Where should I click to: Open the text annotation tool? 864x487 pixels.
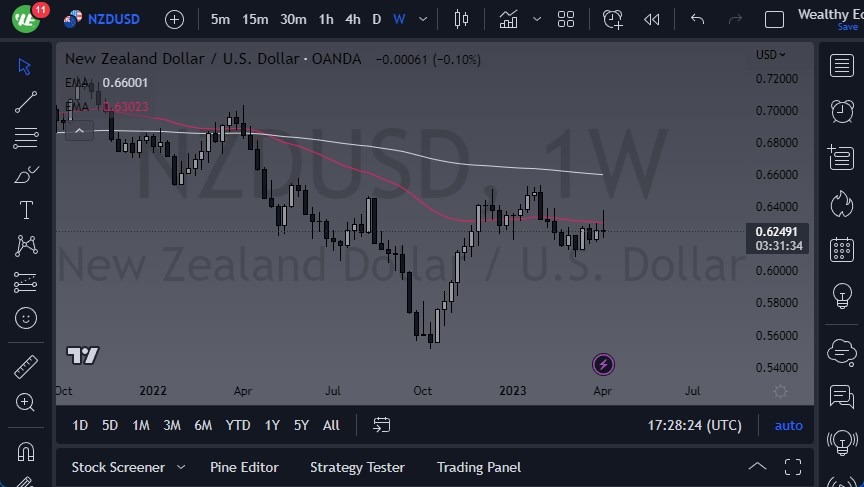[26, 210]
